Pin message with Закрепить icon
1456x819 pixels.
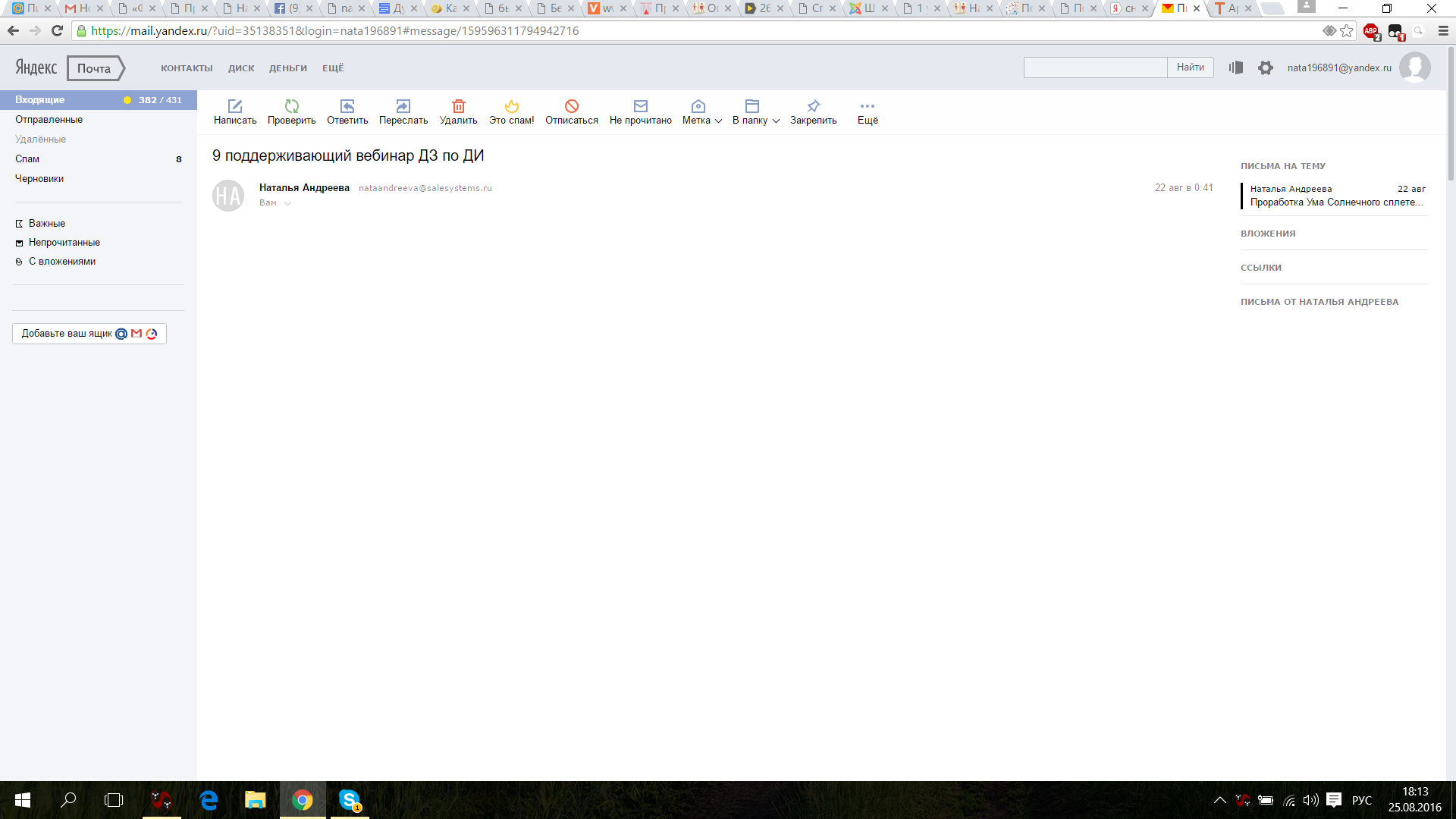pos(813,106)
